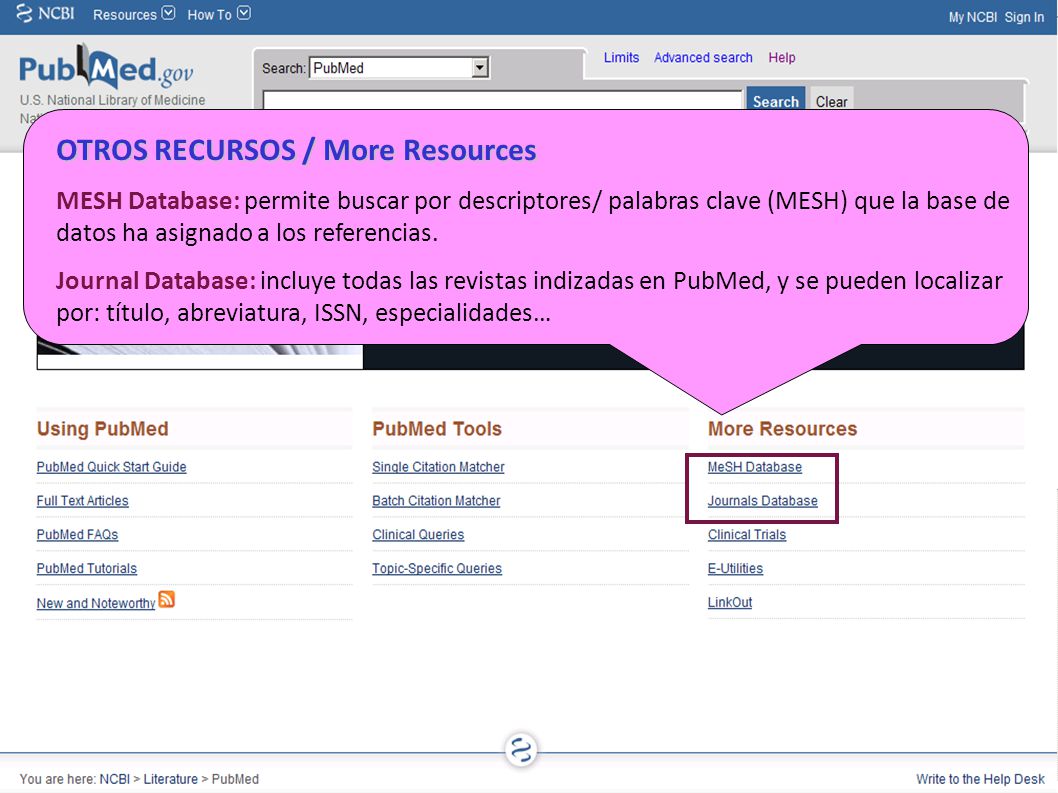Open the Resources dropdown menu
Screen dimensions: 1058x793
134,14
